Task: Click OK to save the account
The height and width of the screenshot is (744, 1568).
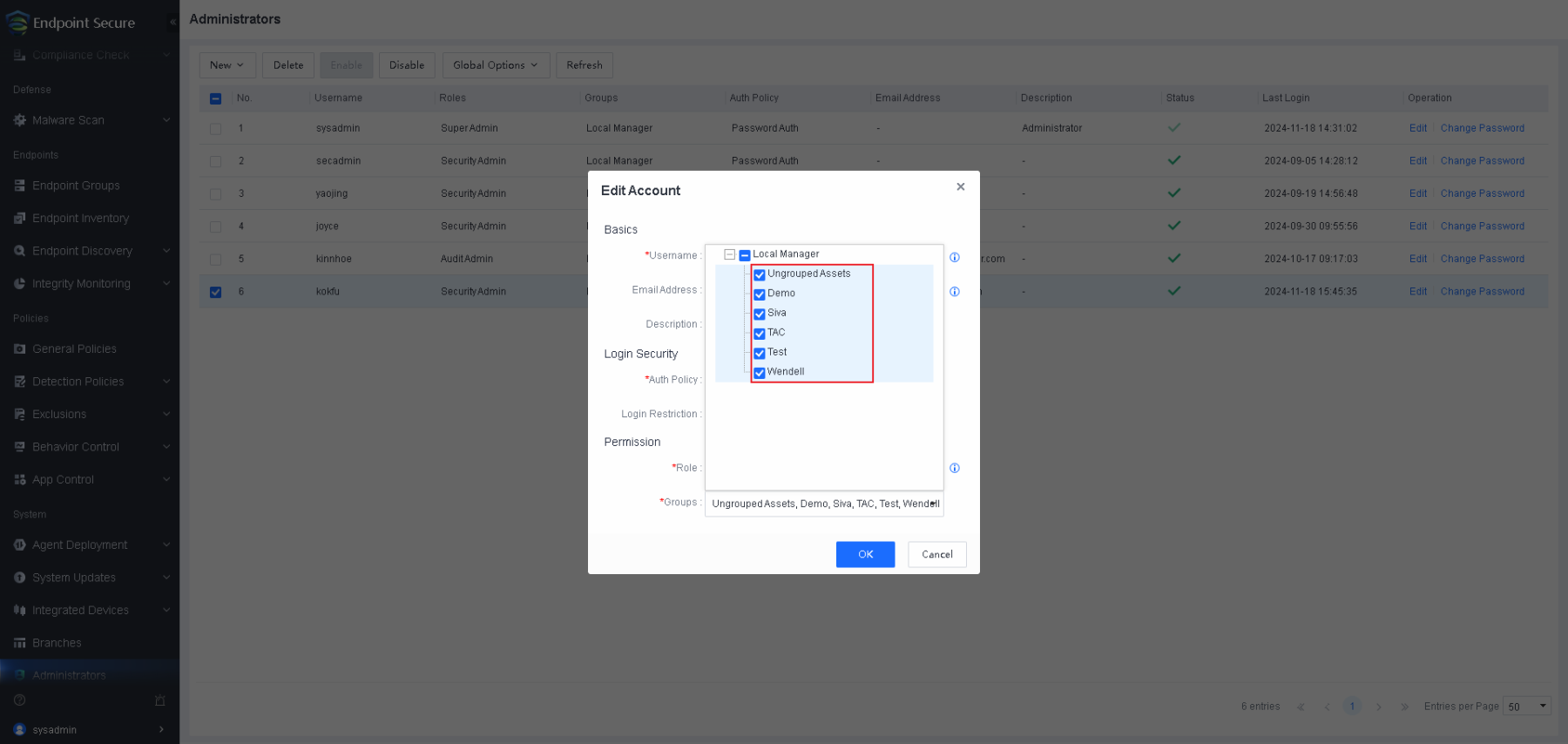Action: [x=865, y=555]
